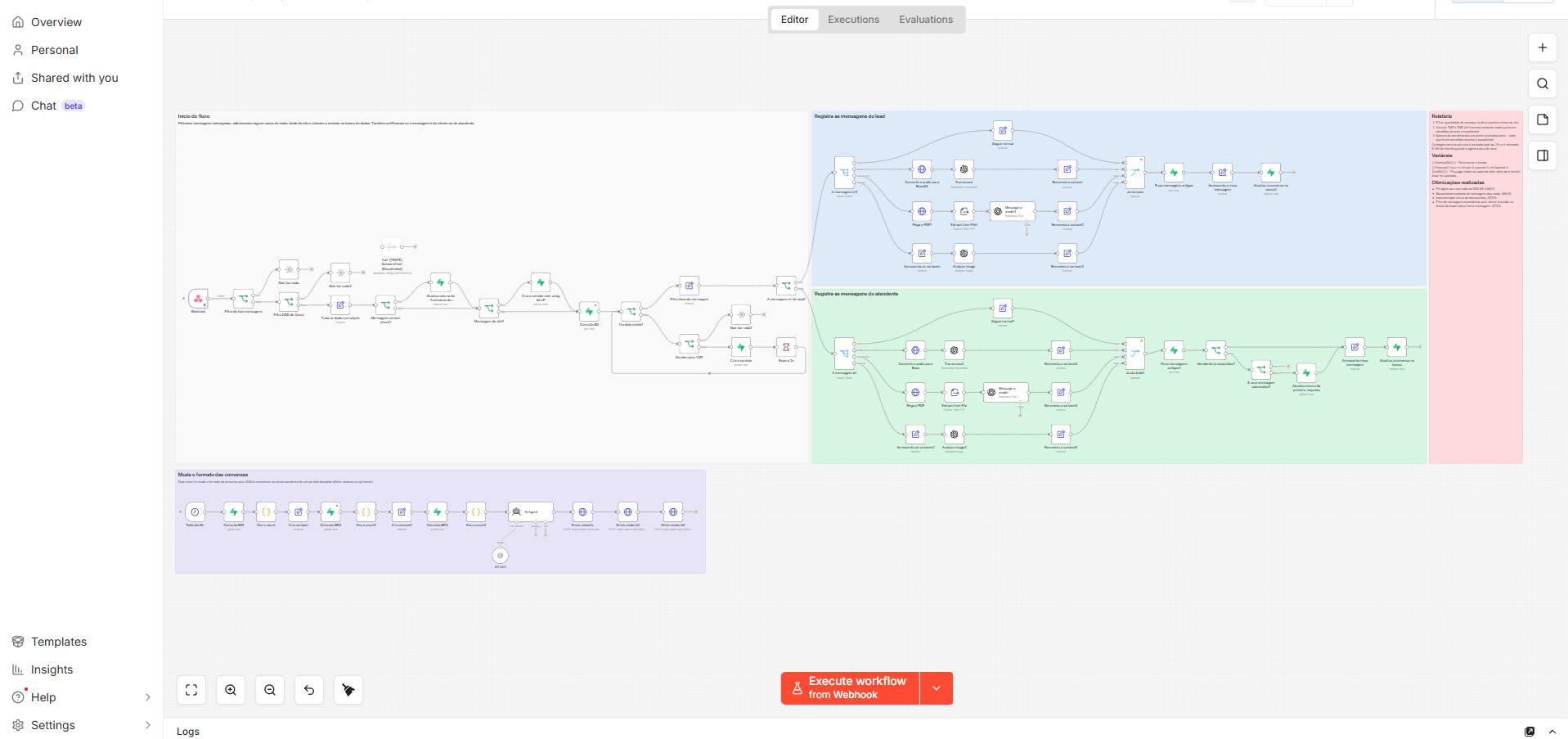
Task: Zoom out of the canvas
Action: click(x=270, y=690)
